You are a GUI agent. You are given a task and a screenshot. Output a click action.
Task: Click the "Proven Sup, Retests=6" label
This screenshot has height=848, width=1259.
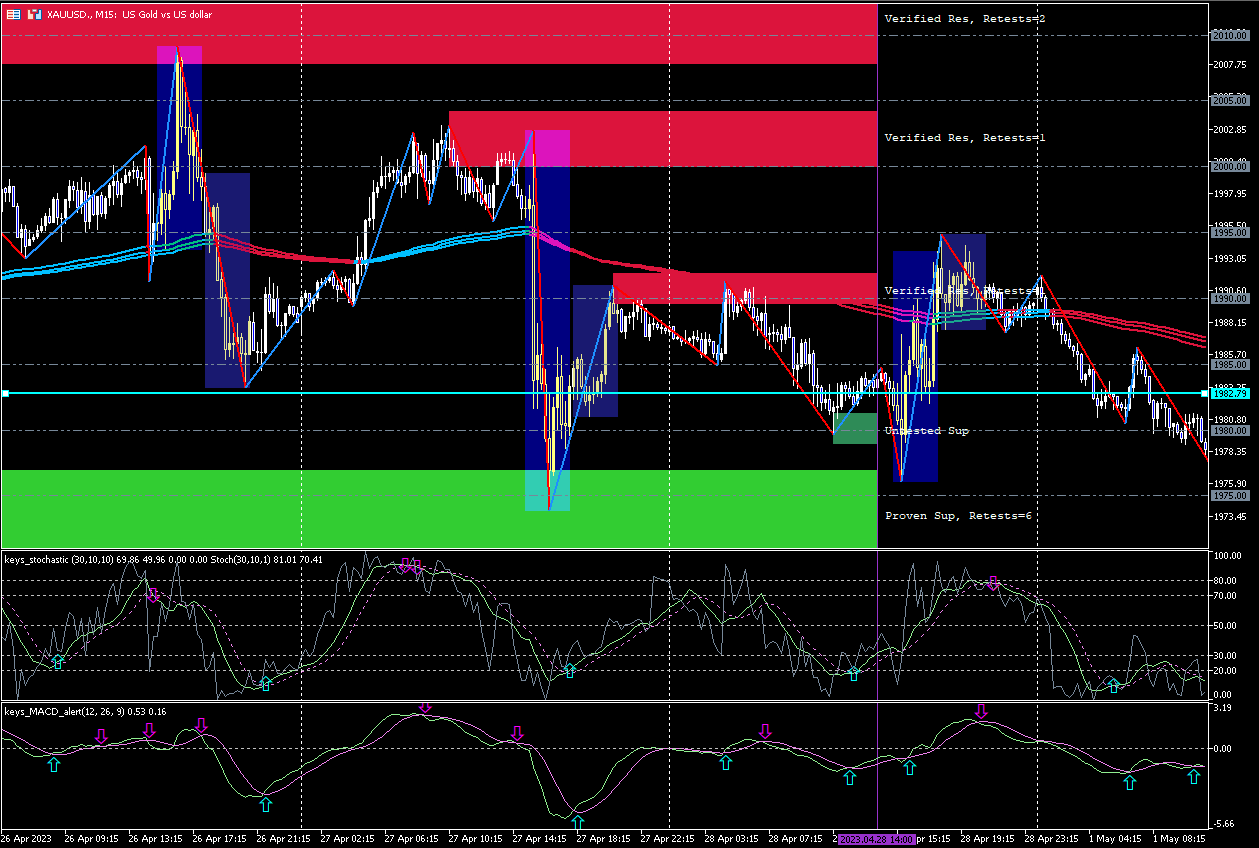pos(958,516)
